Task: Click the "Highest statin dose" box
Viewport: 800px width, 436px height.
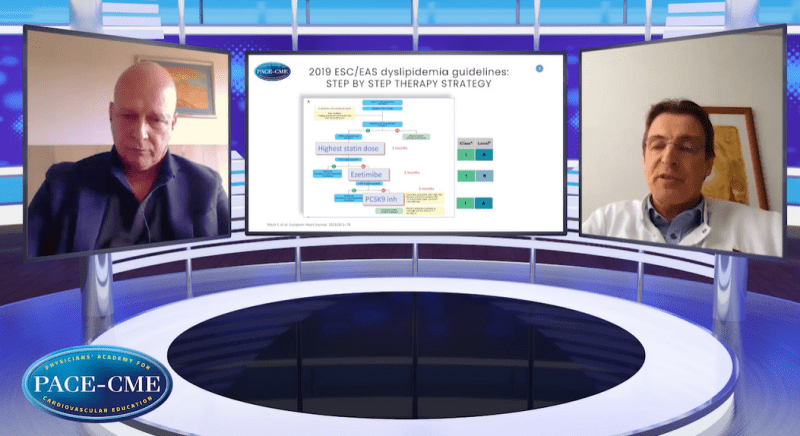Action: pos(349,148)
